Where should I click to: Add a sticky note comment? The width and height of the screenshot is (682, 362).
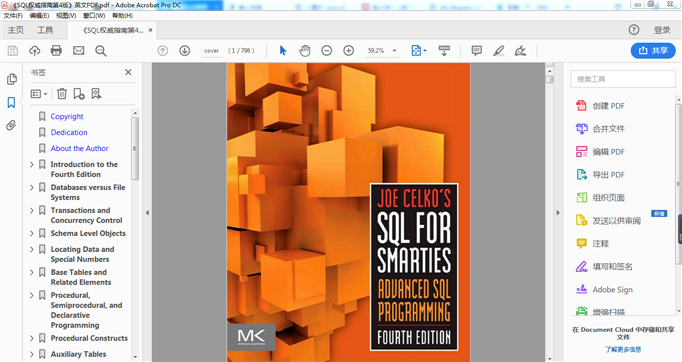(x=477, y=51)
